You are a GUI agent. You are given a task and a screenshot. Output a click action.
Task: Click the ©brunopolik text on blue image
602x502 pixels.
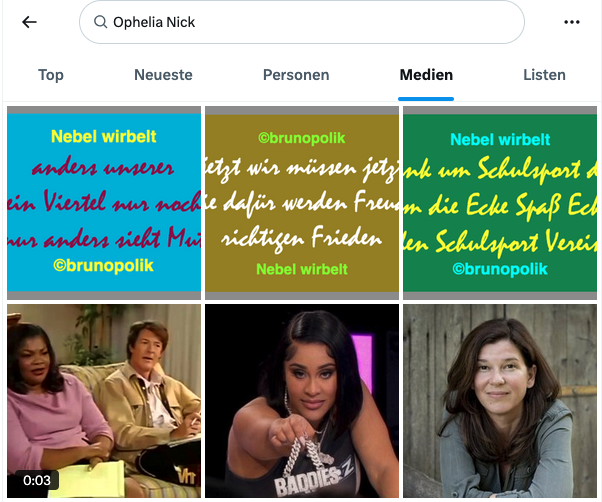click(103, 266)
